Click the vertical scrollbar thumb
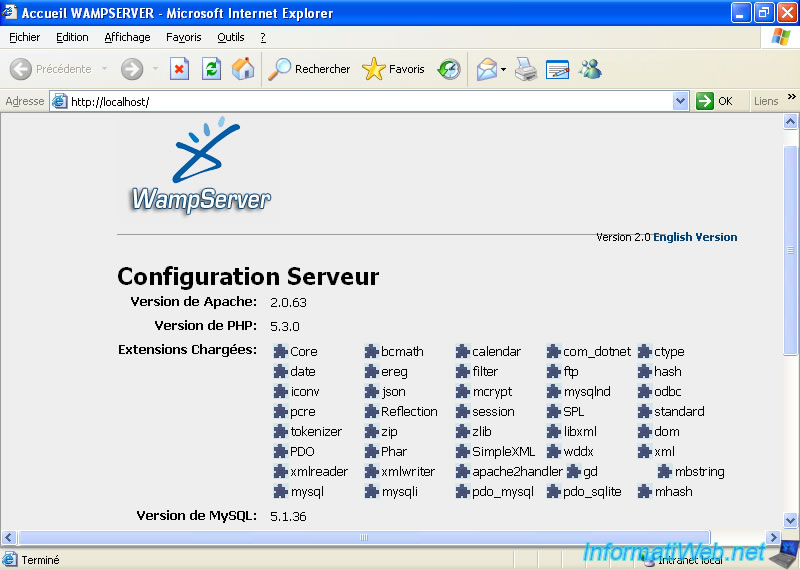 (x=790, y=250)
